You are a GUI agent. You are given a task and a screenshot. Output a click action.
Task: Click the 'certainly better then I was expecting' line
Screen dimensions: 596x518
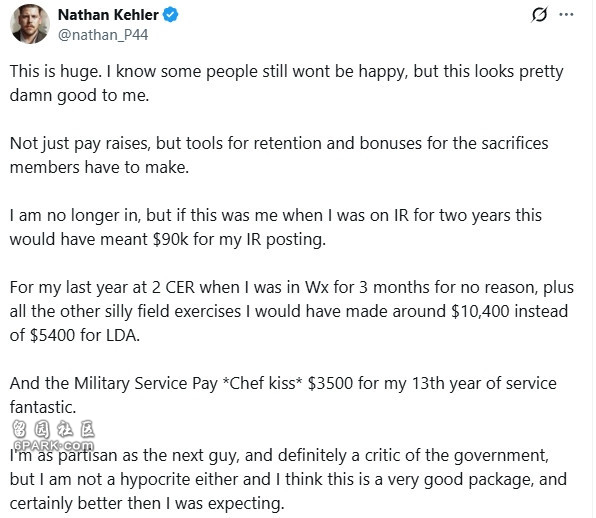(147, 503)
